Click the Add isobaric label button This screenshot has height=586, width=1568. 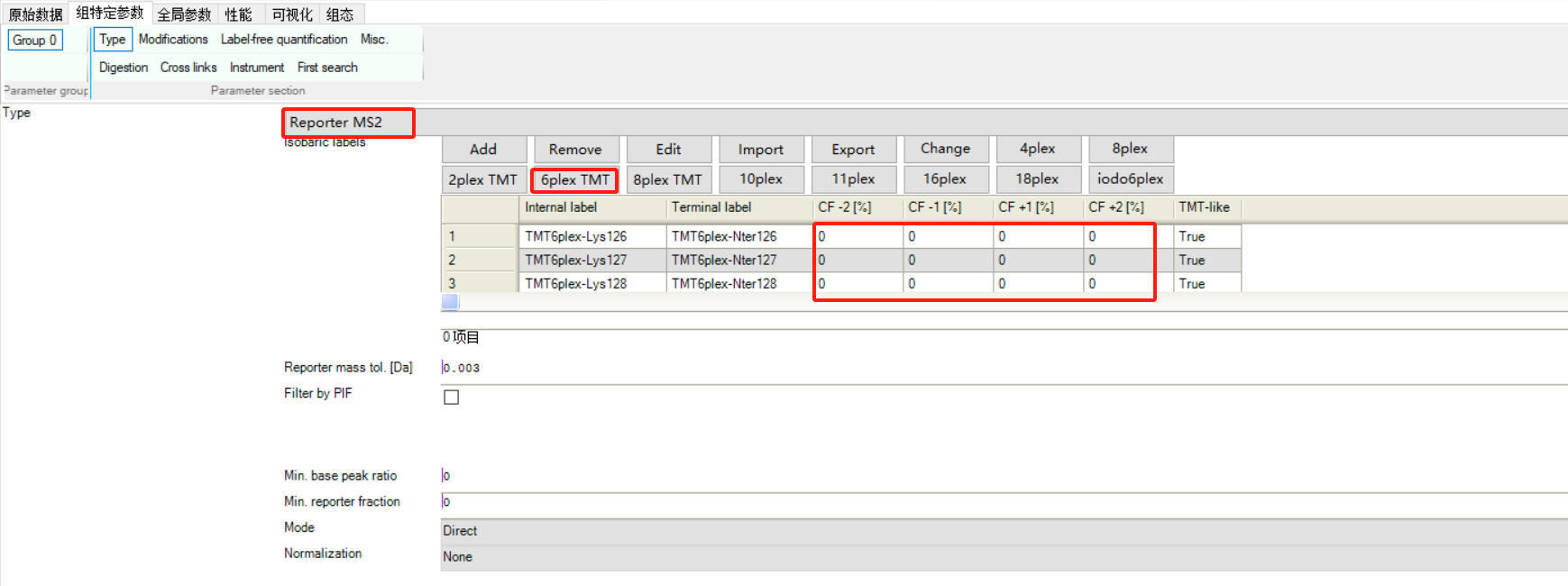(x=483, y=150)
